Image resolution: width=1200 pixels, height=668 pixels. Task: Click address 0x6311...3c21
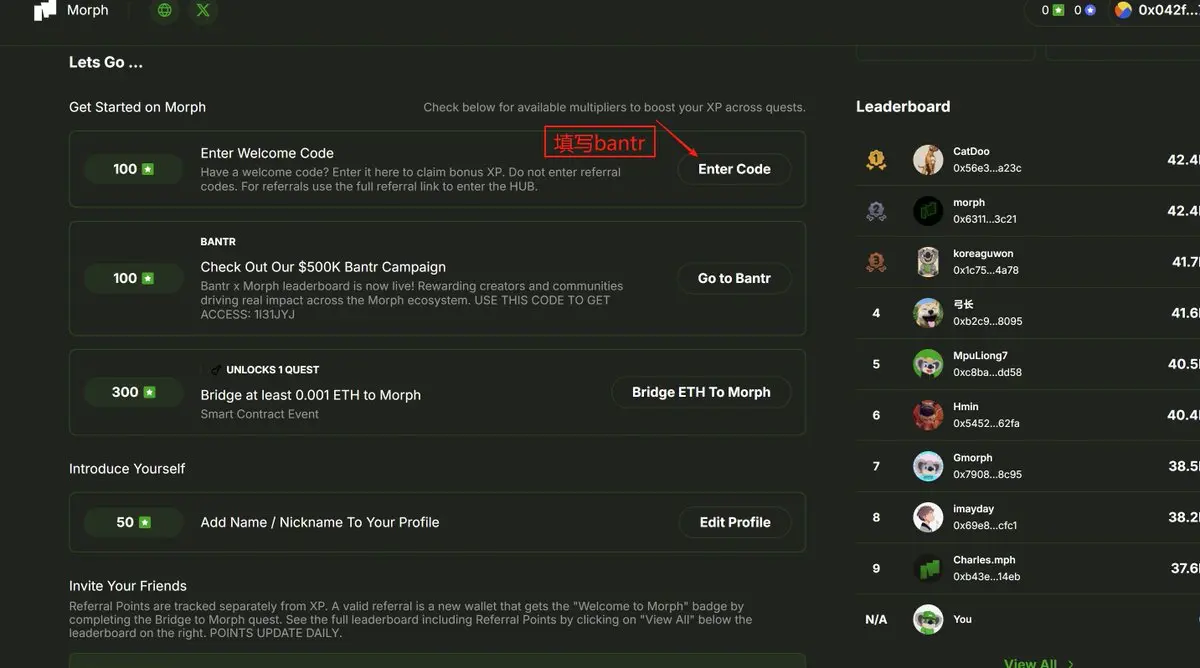(985, 219)
